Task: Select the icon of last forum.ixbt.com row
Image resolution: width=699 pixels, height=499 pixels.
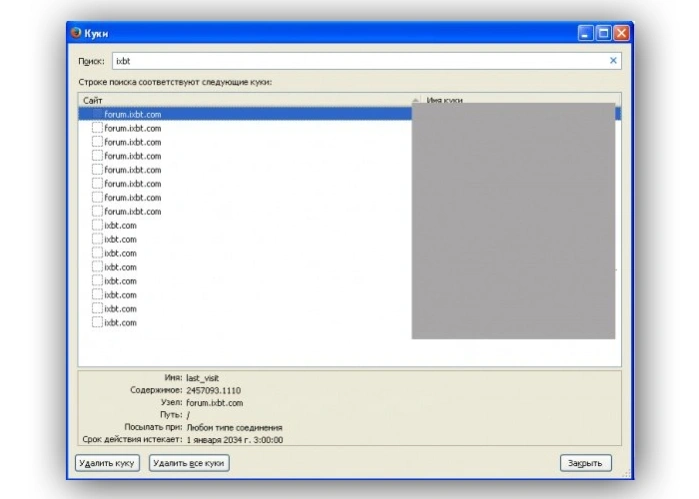Action: tap(97, 211)
